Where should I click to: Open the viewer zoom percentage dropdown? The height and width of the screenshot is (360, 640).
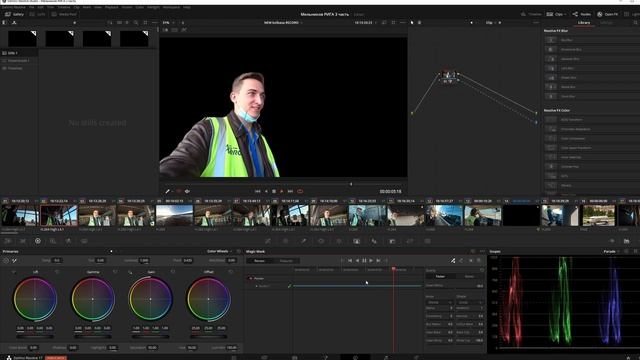click(168, 23)
